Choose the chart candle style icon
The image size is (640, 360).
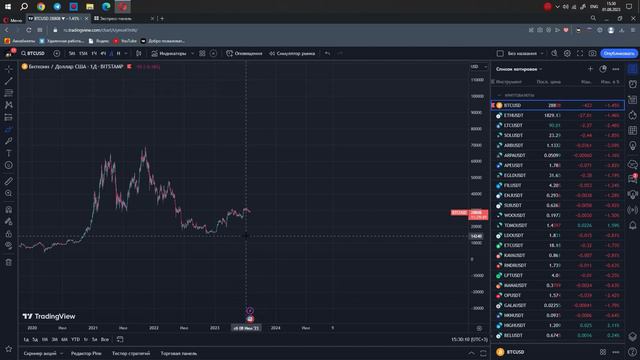pos(139,53)
